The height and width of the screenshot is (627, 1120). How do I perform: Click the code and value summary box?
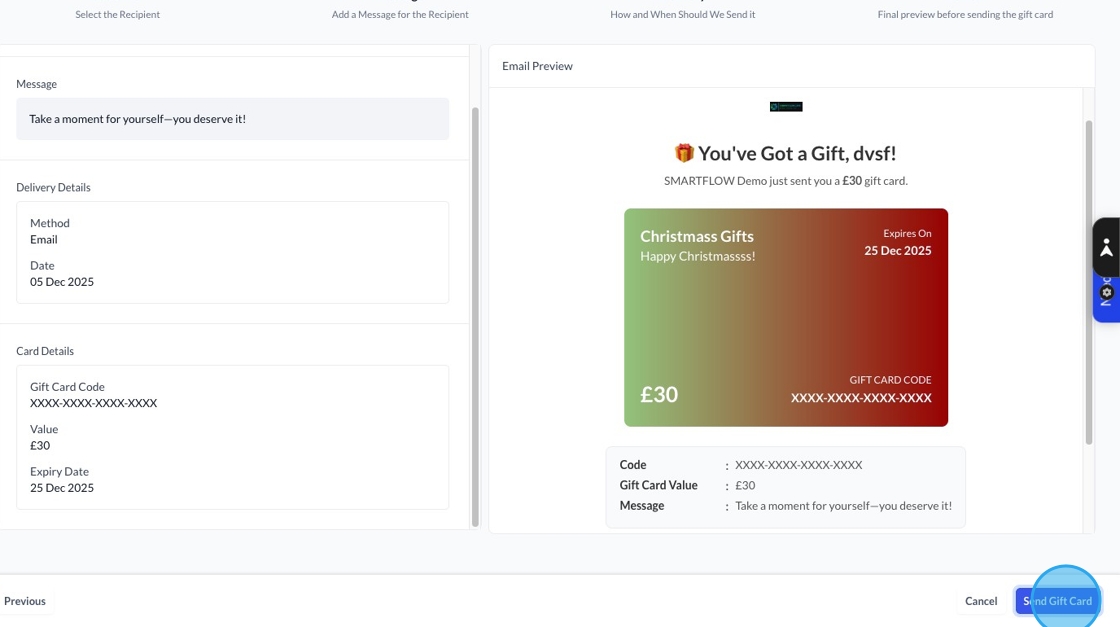coord(785,486)
